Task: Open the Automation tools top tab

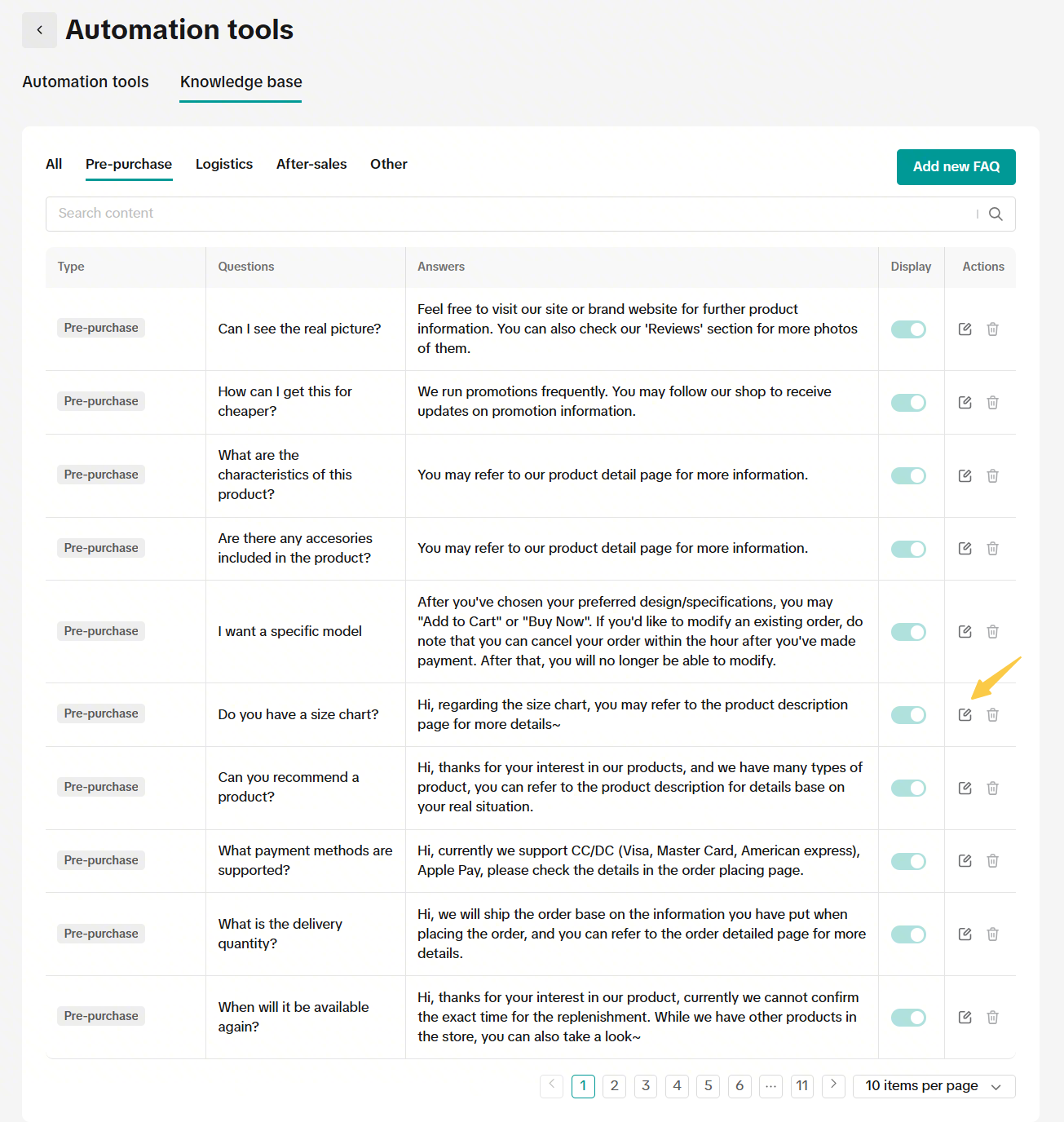Action: tap(86, 82)
